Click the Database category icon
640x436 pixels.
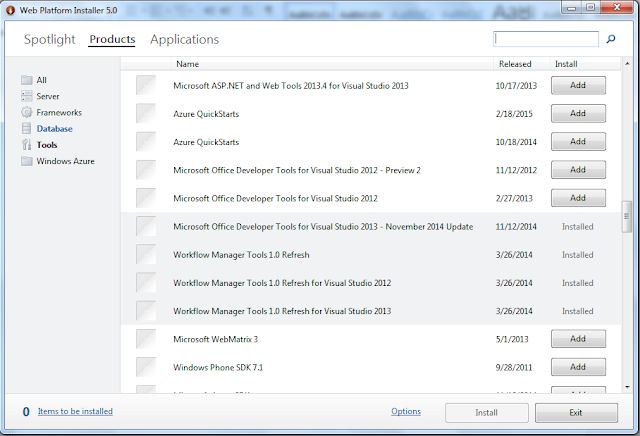(x=27, y=129)
